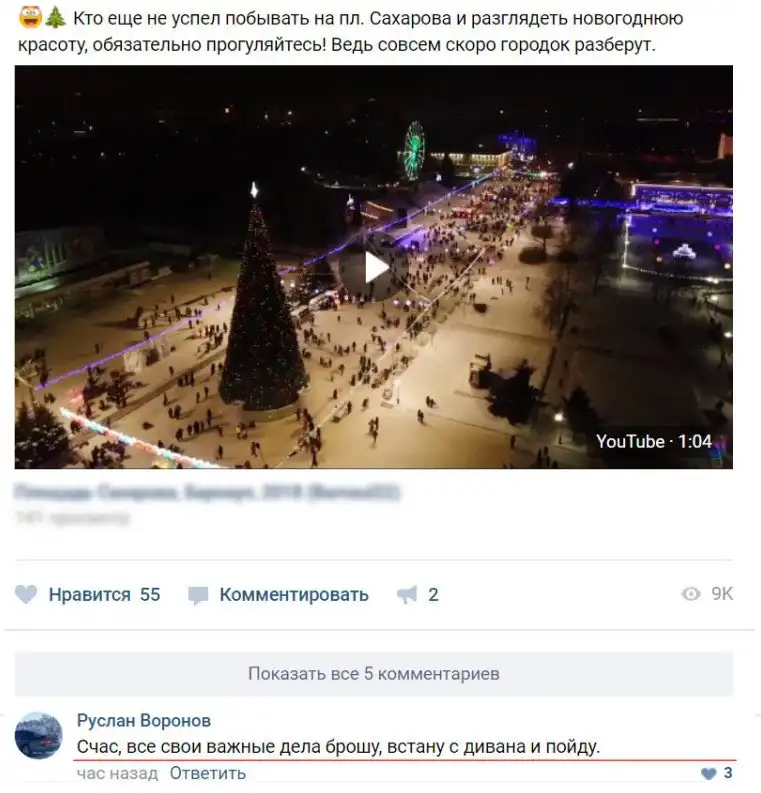Click the Christmas tree emoji in the post
Screen dimensions: 761x793
(x=56, y=18)
